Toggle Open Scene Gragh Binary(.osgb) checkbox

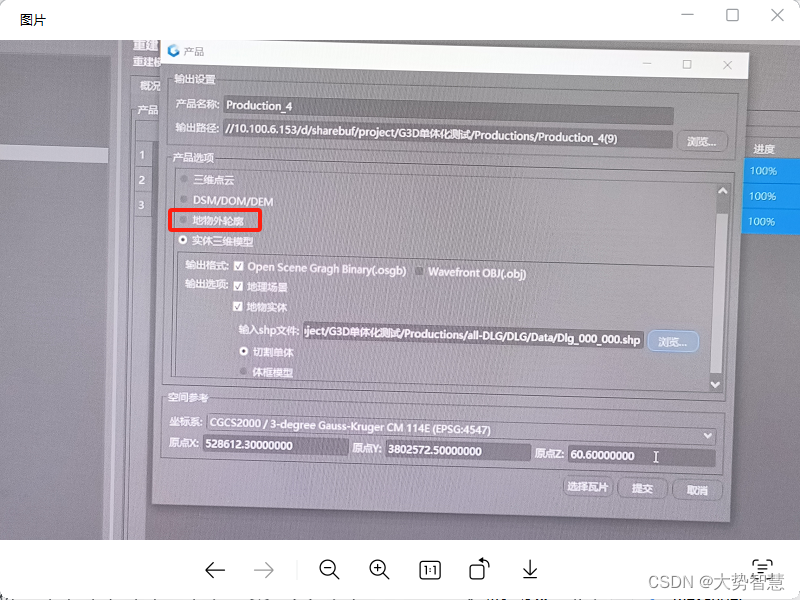click(x=238, y=266)
